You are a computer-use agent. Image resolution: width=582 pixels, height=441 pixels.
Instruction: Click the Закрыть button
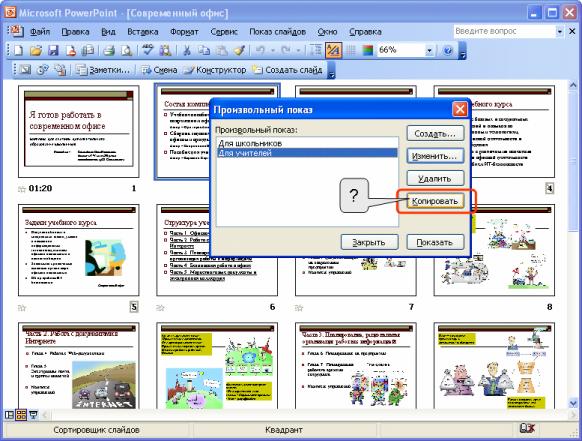point(369,242)
